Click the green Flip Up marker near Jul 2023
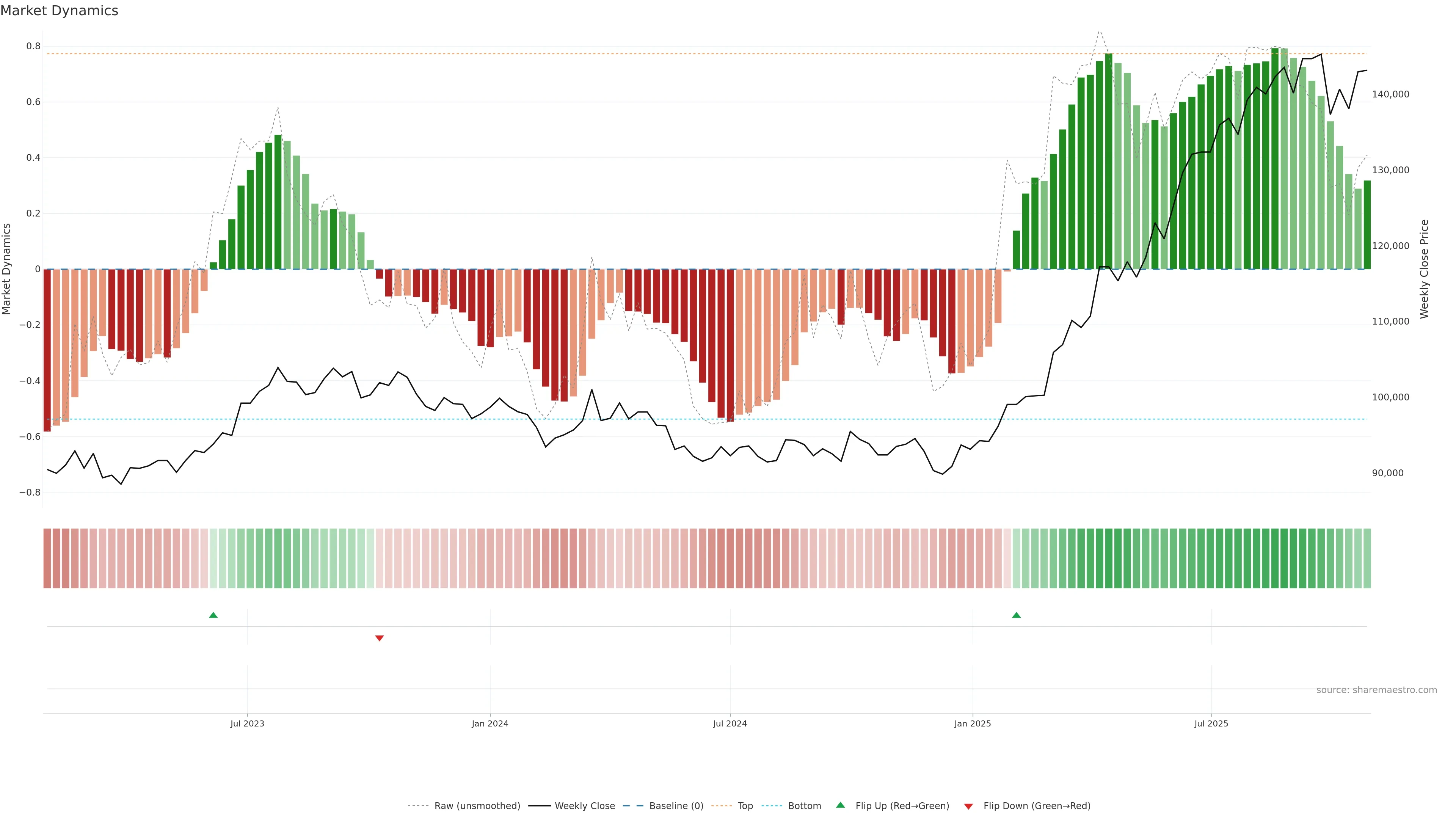 pos(213,615)
